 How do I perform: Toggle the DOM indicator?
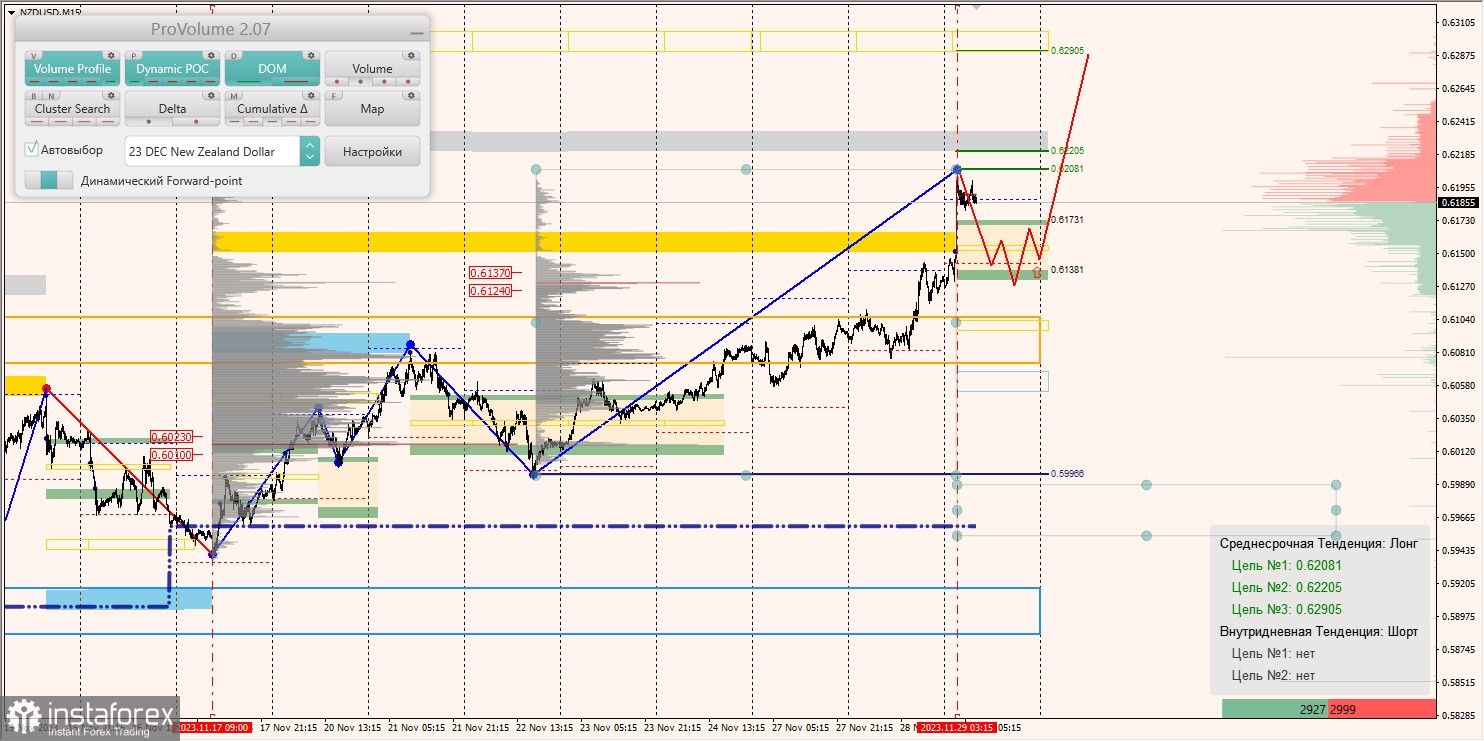point(272,69)
